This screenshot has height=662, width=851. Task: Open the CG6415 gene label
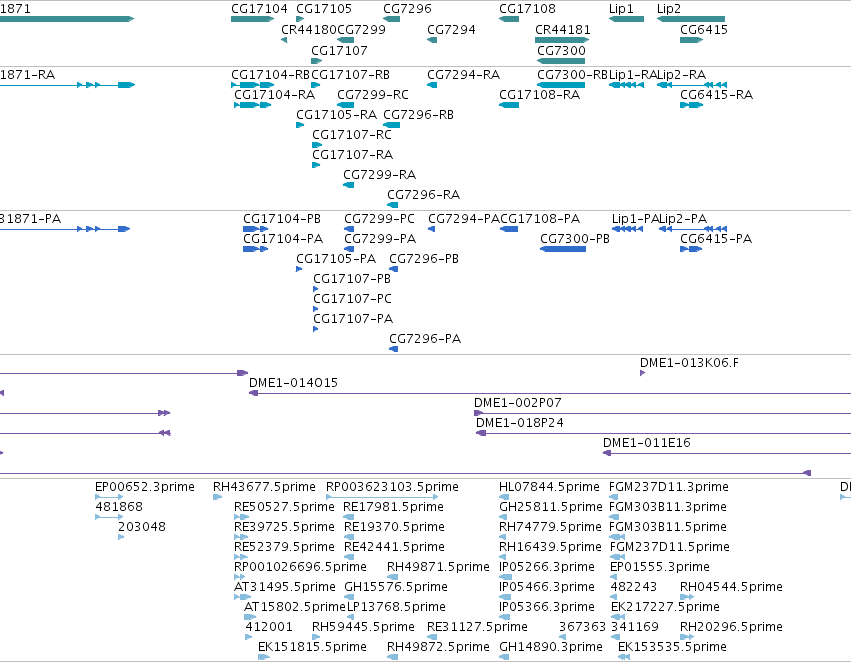pyautogui.click(x=704, y=30)
